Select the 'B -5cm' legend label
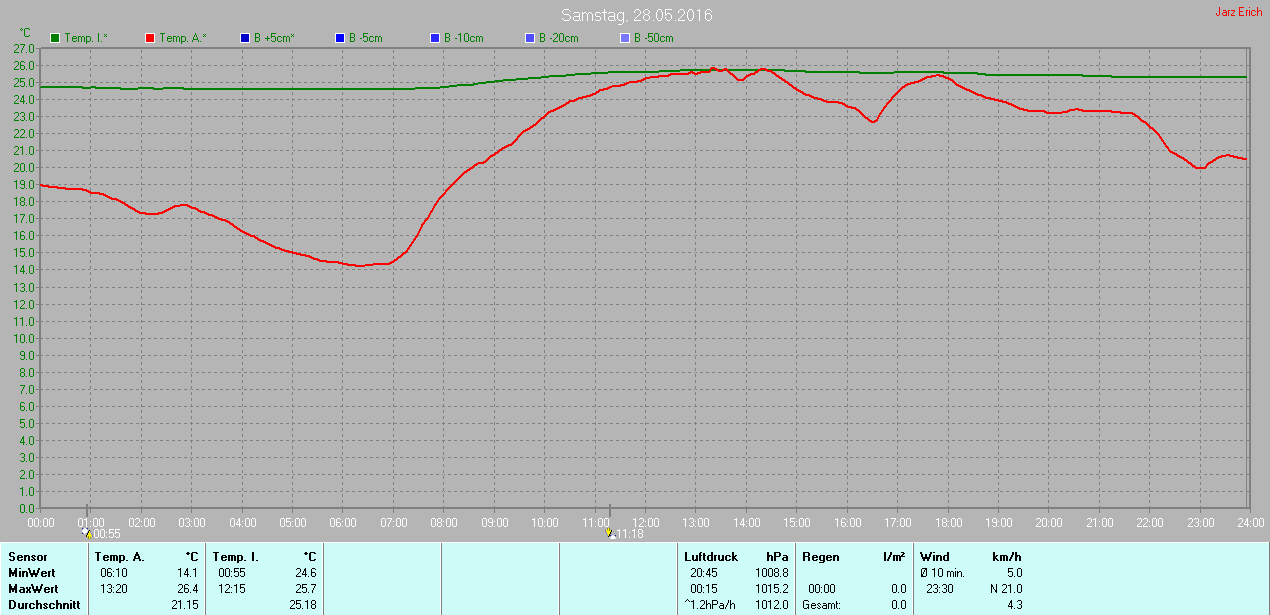This screenshot has height=615, width=1270. tap(365, 38)
